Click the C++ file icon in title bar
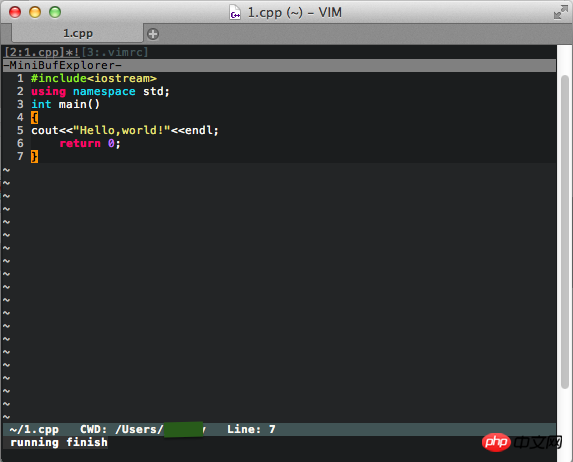This screenshot has width=573, height=462. pyautogui.click(x=235, y=12)
